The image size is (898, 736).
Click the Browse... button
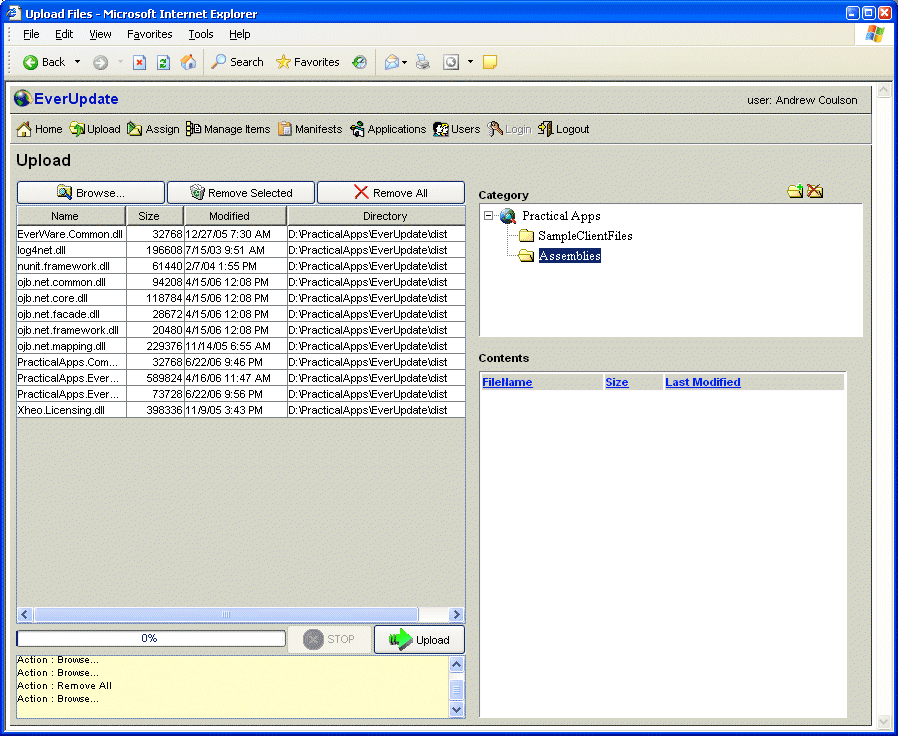tap(91, 193)
